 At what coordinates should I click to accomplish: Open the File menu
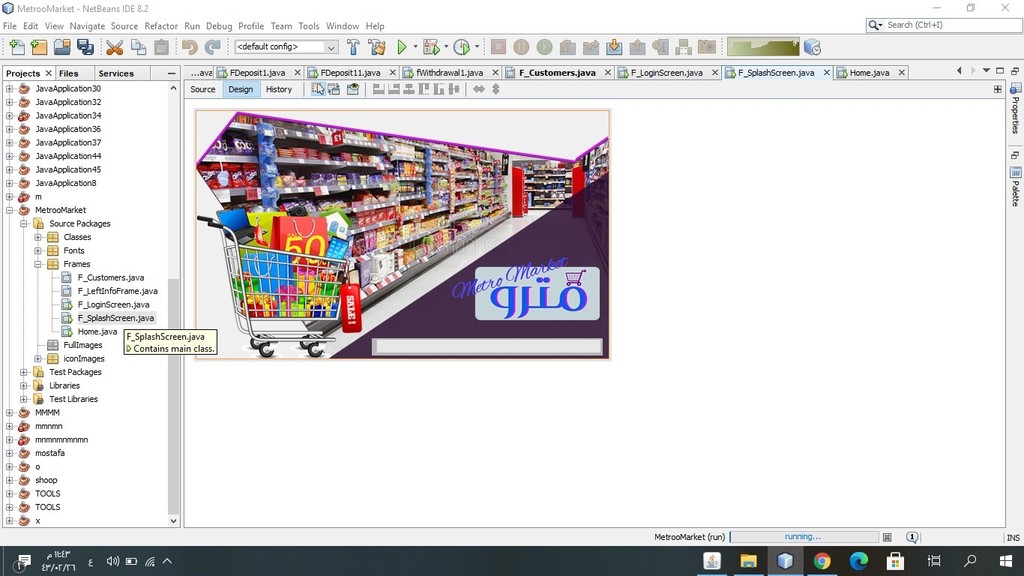pyautogui.click(x=10, y=26)
